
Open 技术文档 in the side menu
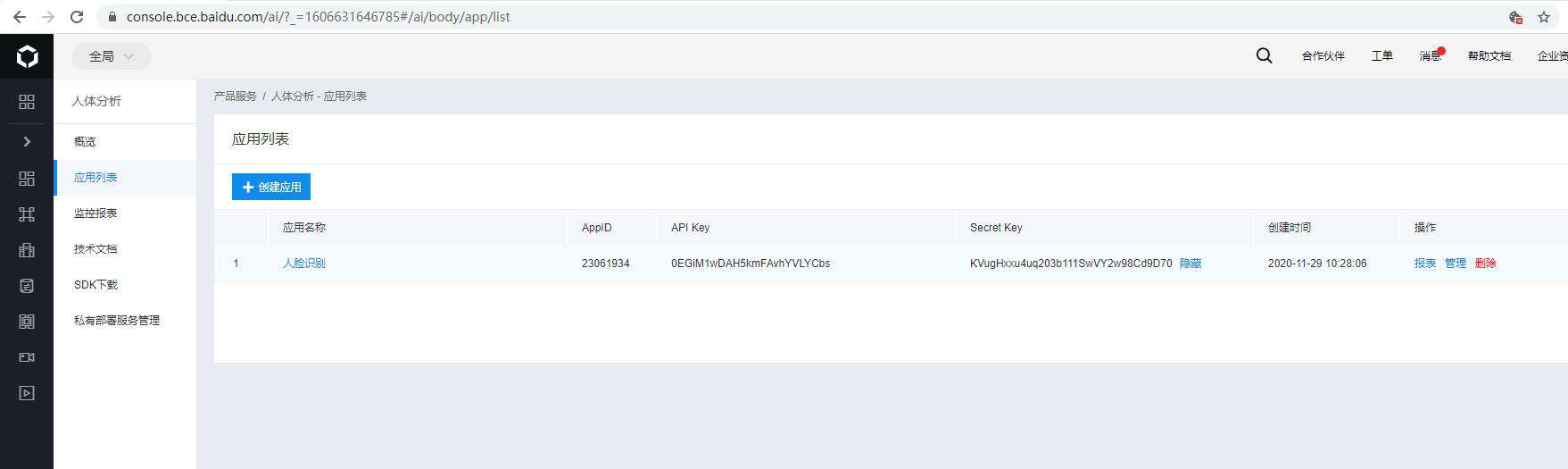pos(125,248)
